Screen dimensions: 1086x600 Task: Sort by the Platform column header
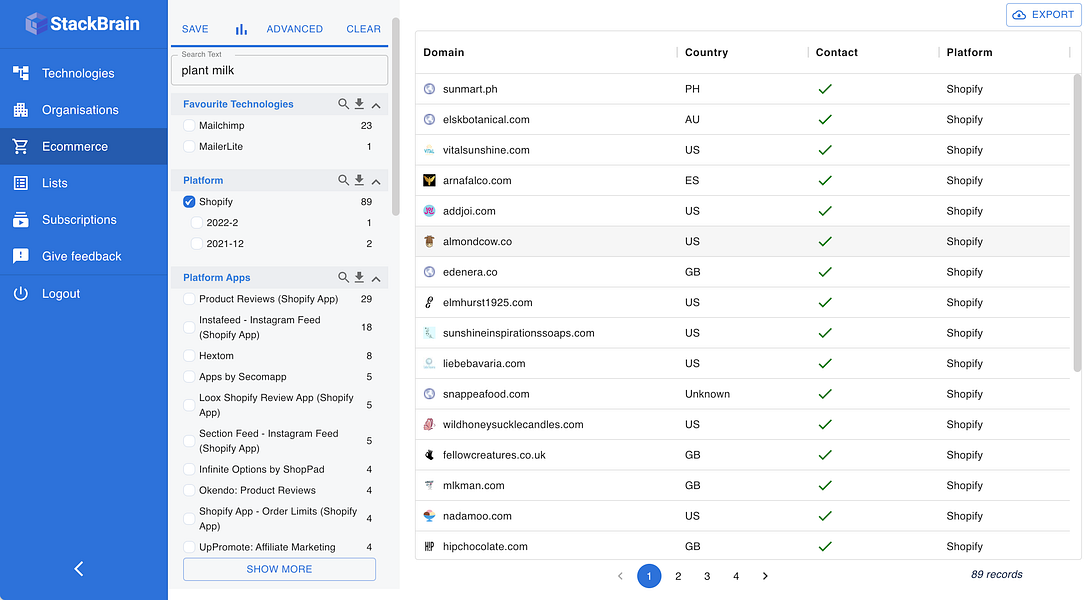coord(970,52)
